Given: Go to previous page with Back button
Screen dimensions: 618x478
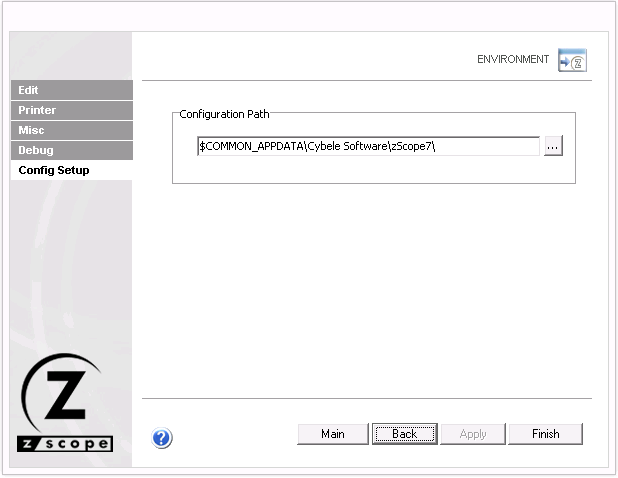Looking at the screenshot, I should point(404,434).
